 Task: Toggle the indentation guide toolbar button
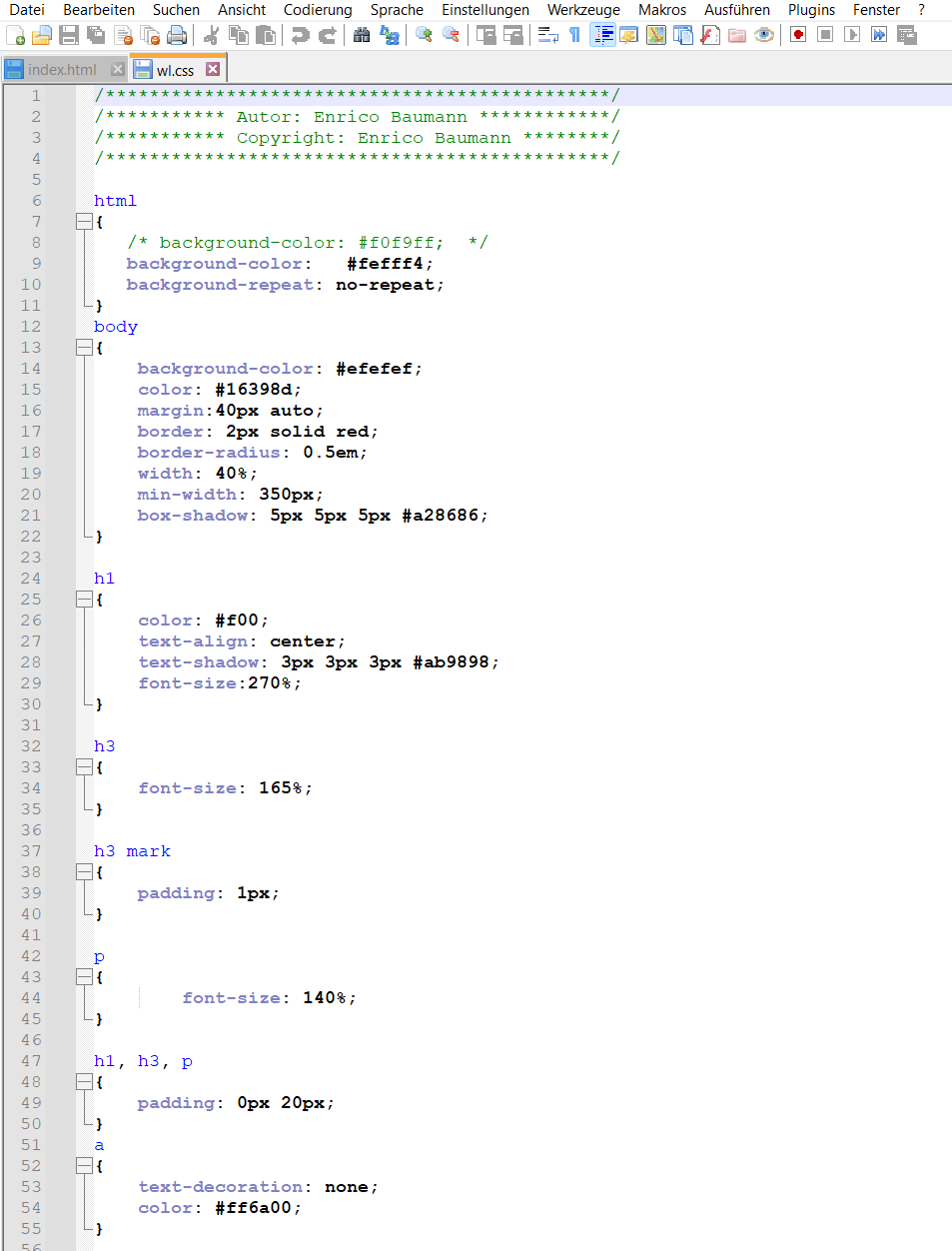602,34
